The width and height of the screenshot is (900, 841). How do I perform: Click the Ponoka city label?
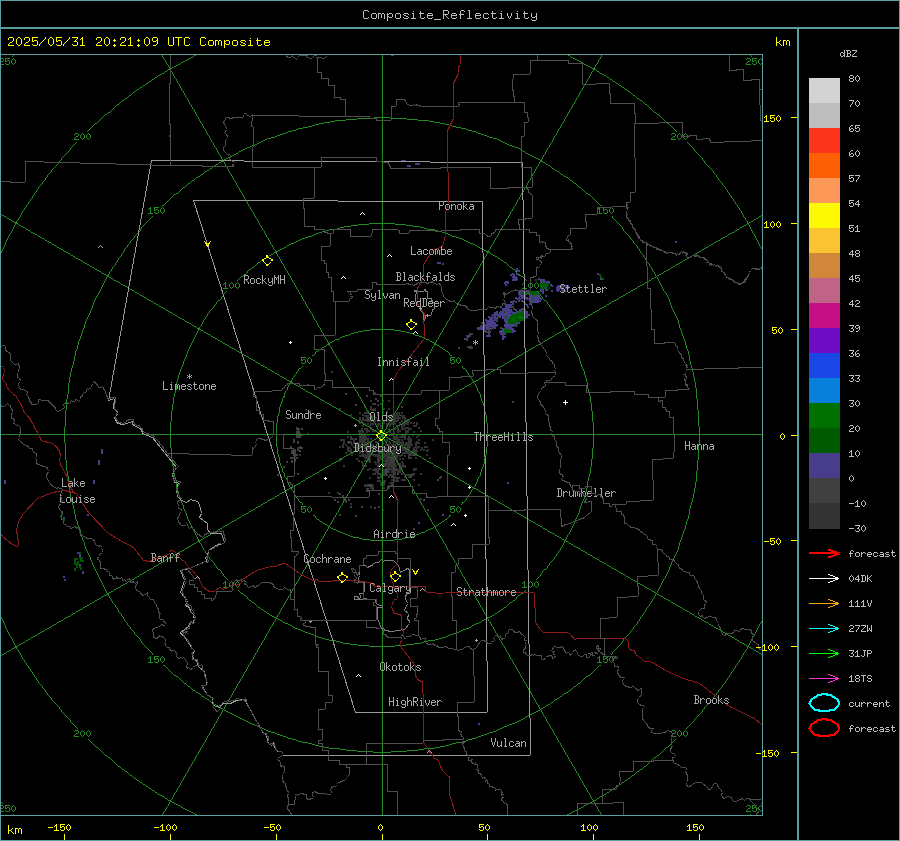coord(456,206)
